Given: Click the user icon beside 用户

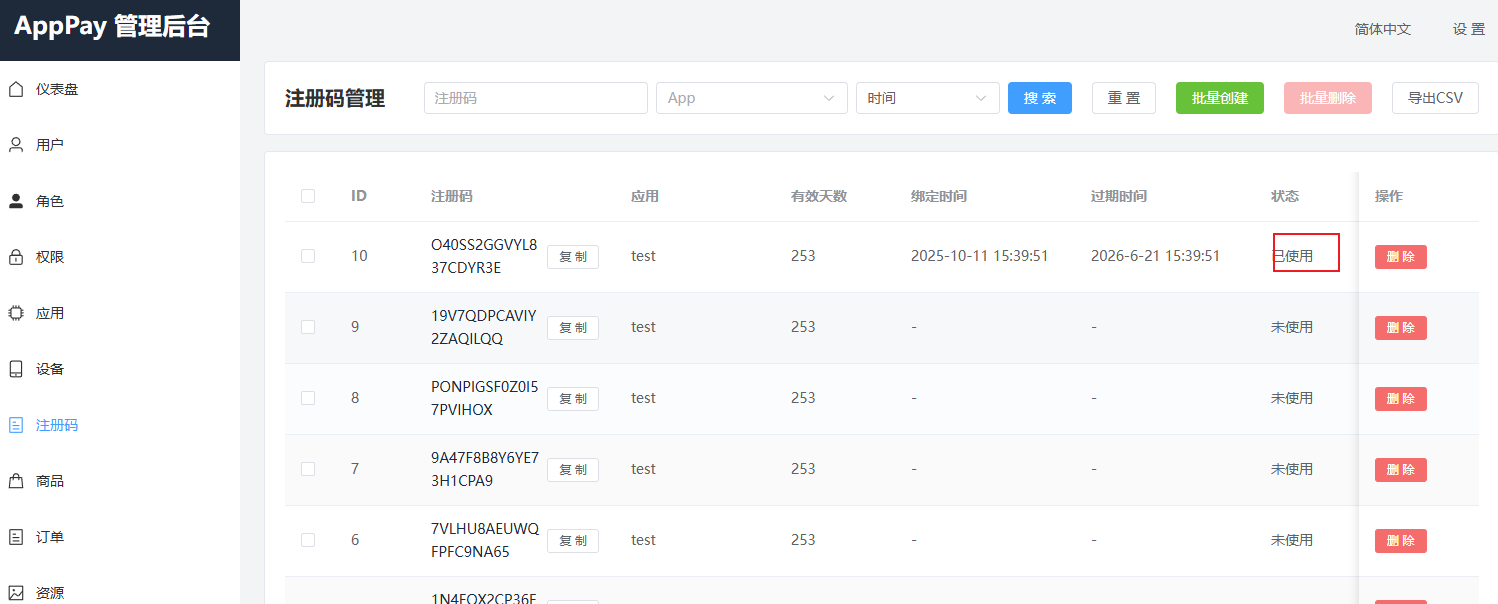Looking at the screenshot, I should [x=16, y=145].
